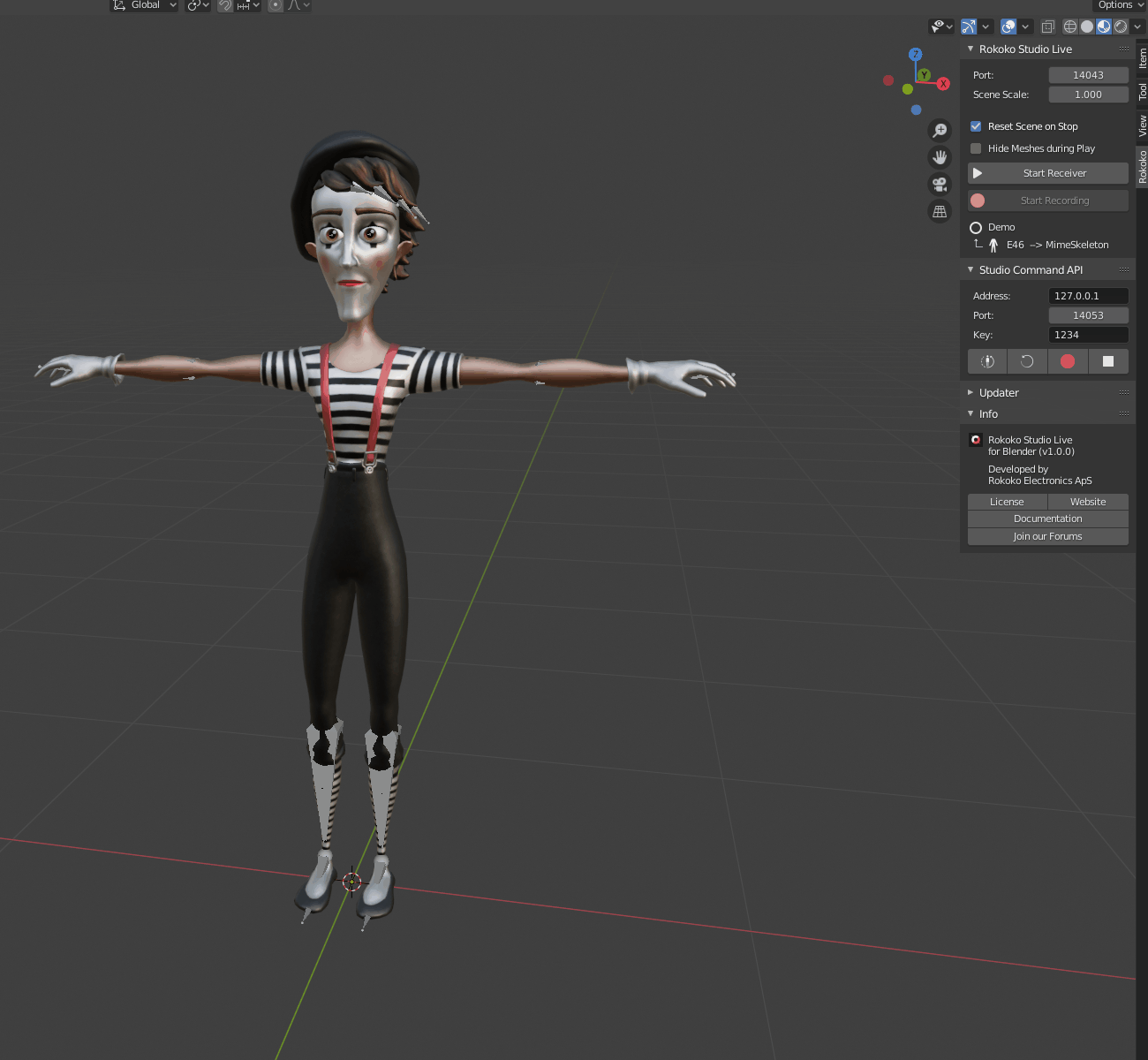
Task: Switch to the Item sidebar tab
Action: (1142, 58)
